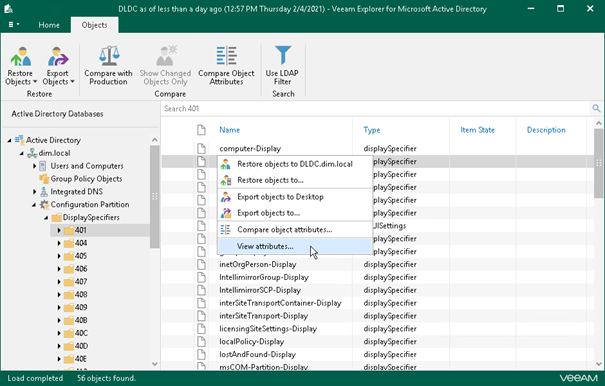Choose Restore objects to... menu entry

295,180
